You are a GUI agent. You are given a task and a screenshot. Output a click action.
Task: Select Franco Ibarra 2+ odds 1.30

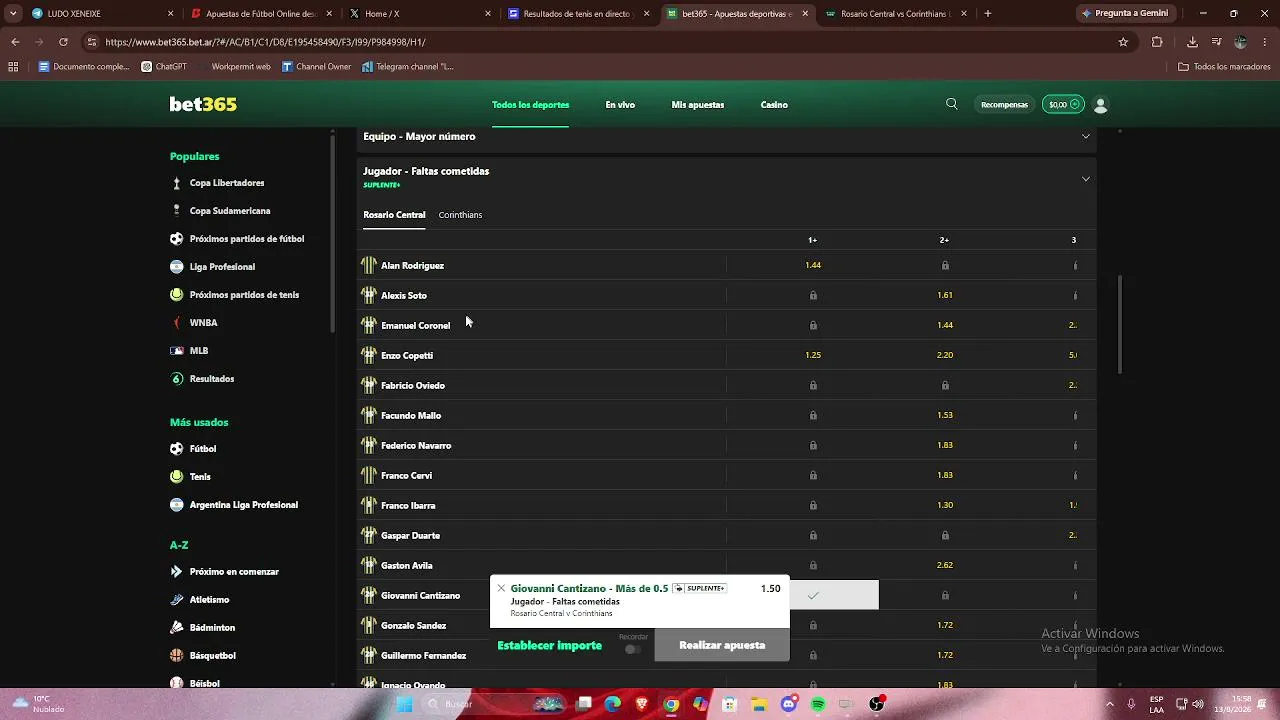[945, 505]
